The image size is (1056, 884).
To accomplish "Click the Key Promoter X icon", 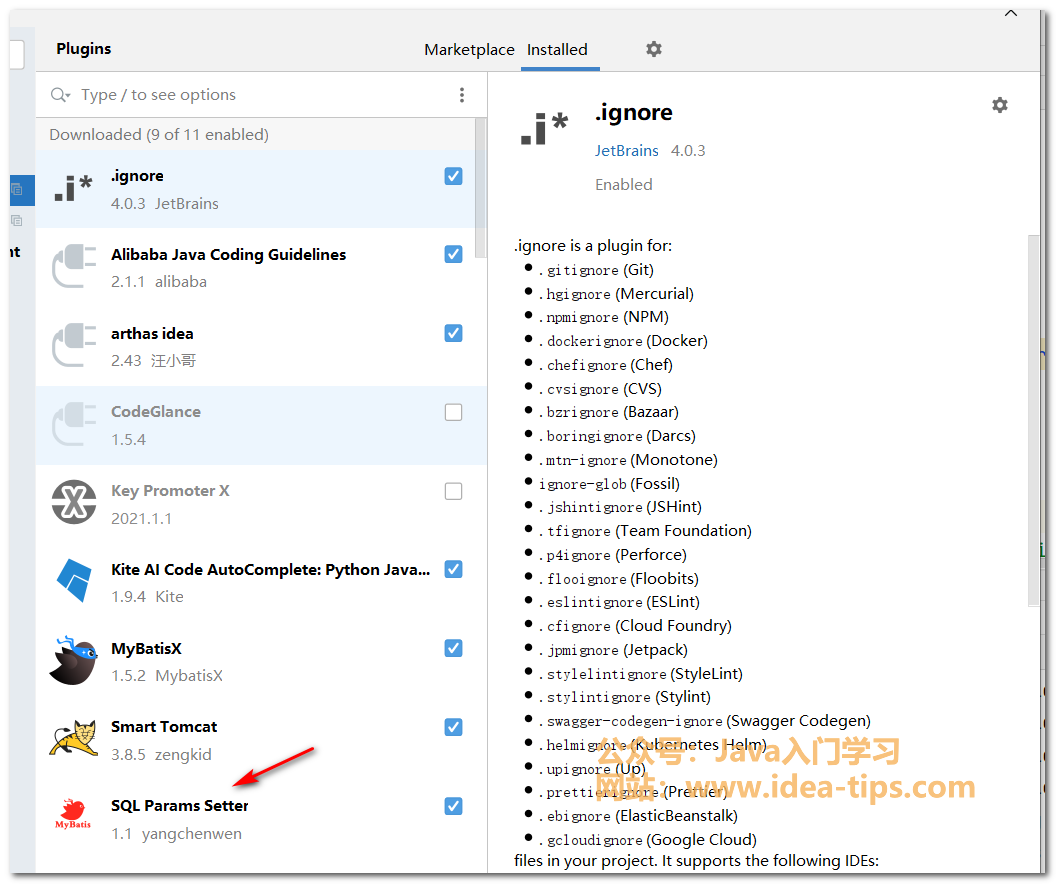I will coord(74,502).
